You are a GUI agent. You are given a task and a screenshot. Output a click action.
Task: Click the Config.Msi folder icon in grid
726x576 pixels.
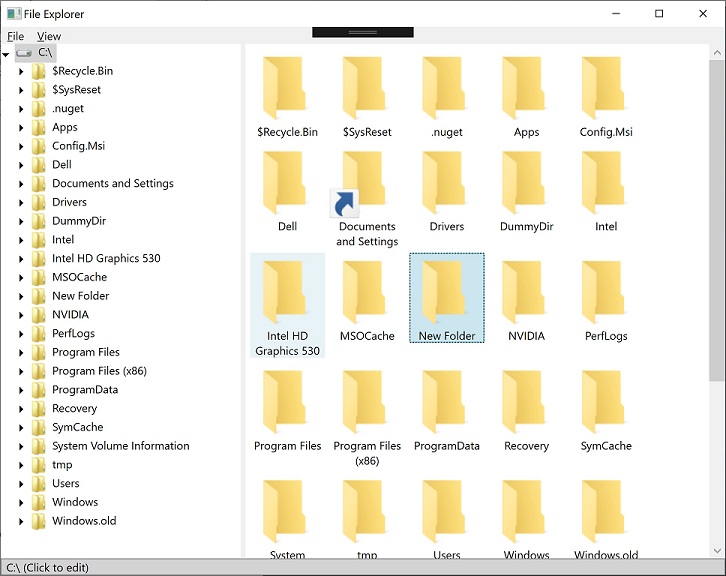606,90
